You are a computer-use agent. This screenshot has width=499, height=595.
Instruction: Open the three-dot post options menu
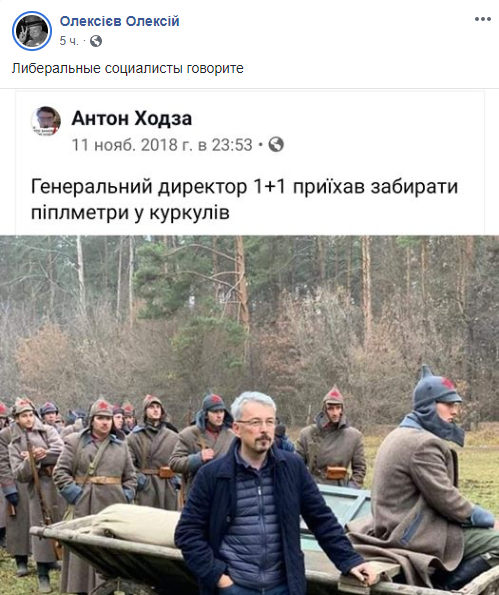[482, 19]
